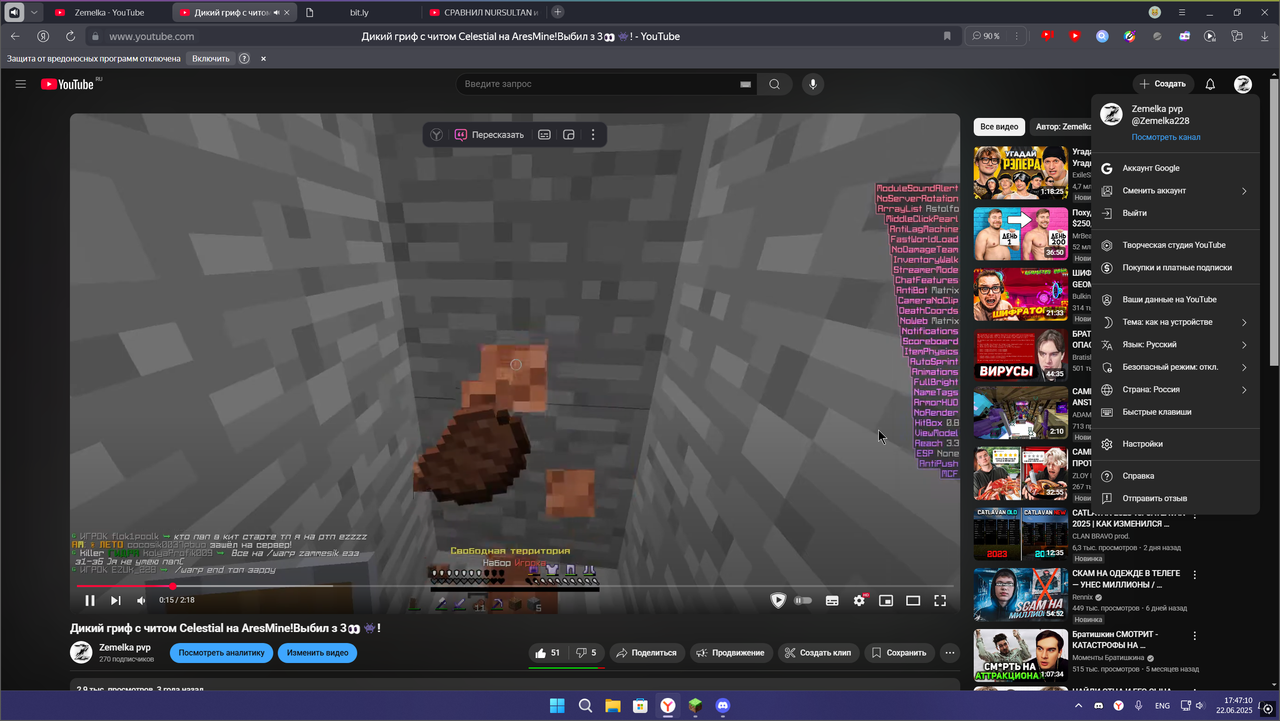The image size is (1280, 721).
Task: Open Discord from Windows taskbar
Action: pos(723,706)
